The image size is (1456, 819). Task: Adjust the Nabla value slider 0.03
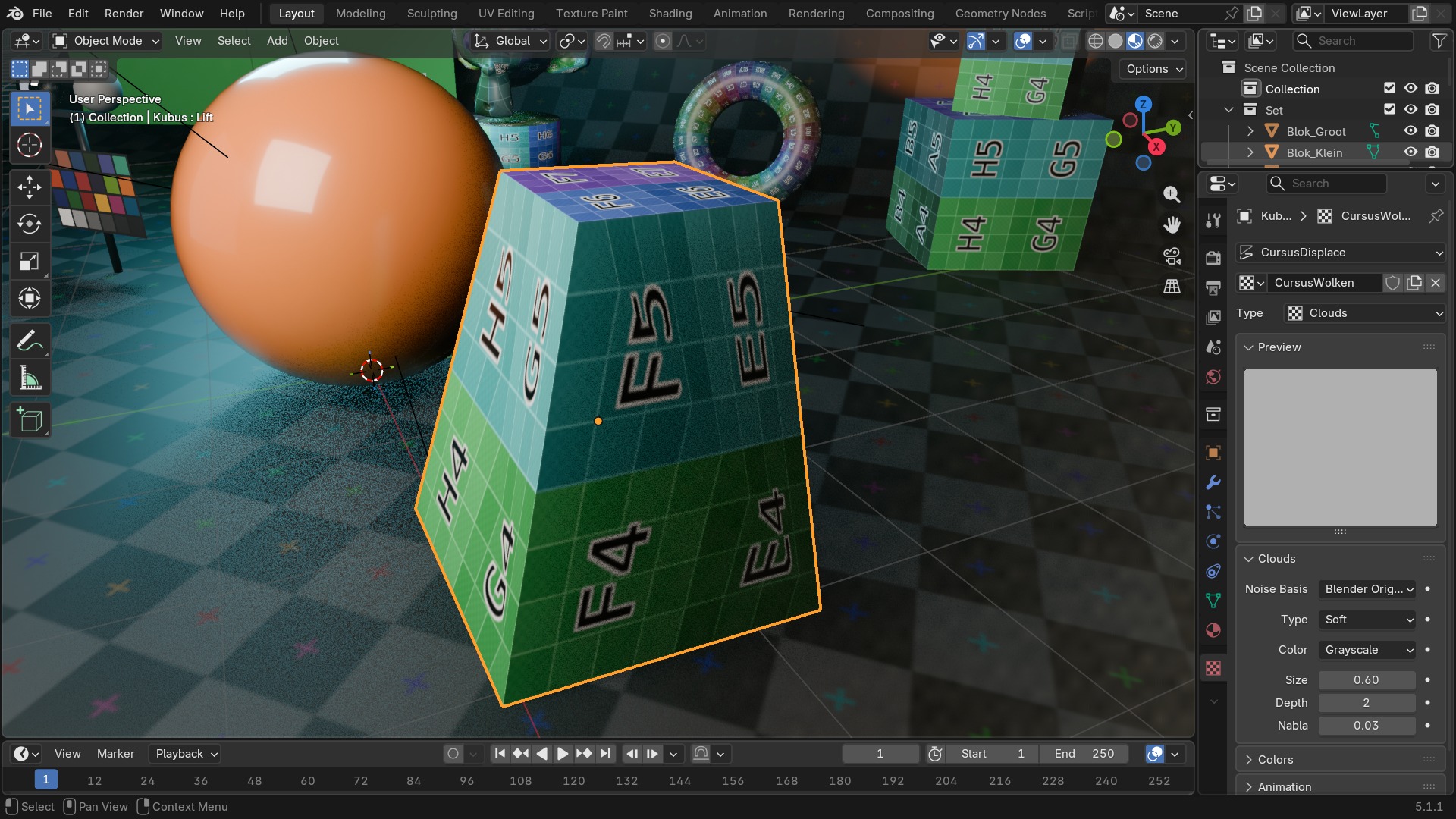(1367, 726)
